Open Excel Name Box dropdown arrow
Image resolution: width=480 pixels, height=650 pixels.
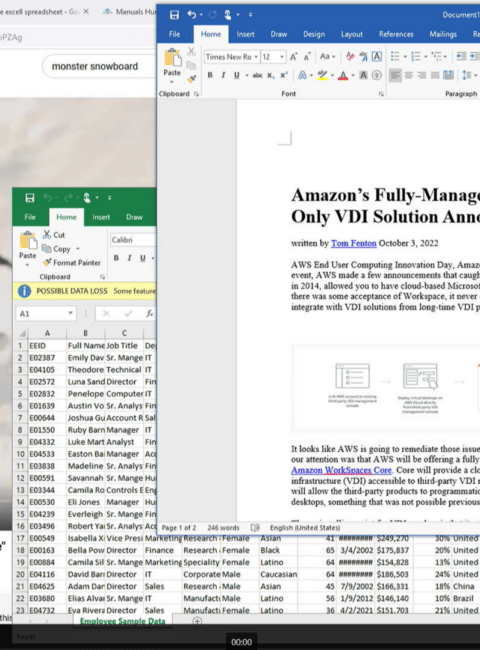70,313
